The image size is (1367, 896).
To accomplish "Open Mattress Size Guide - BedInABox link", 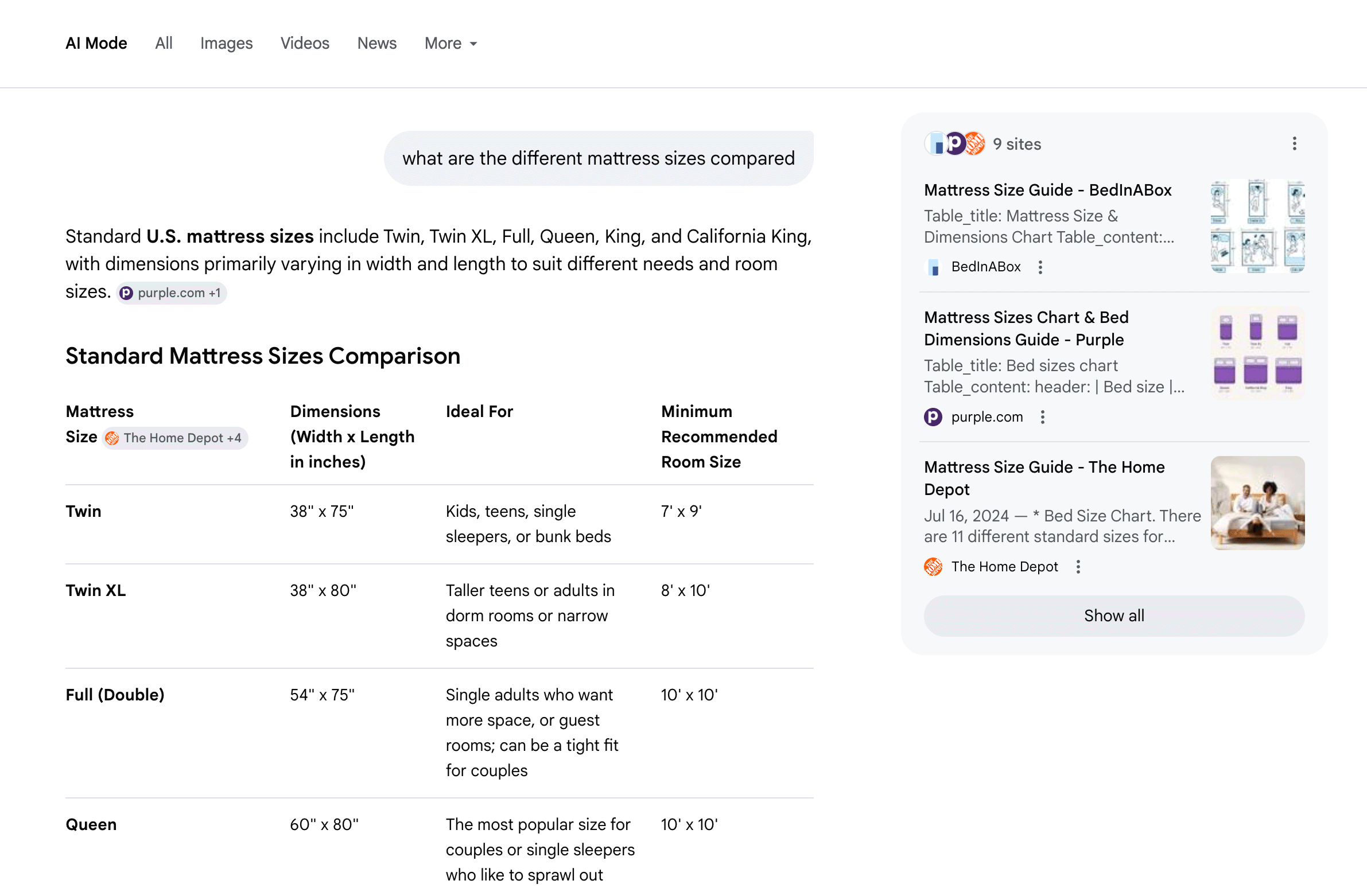I will point(1047,190).
